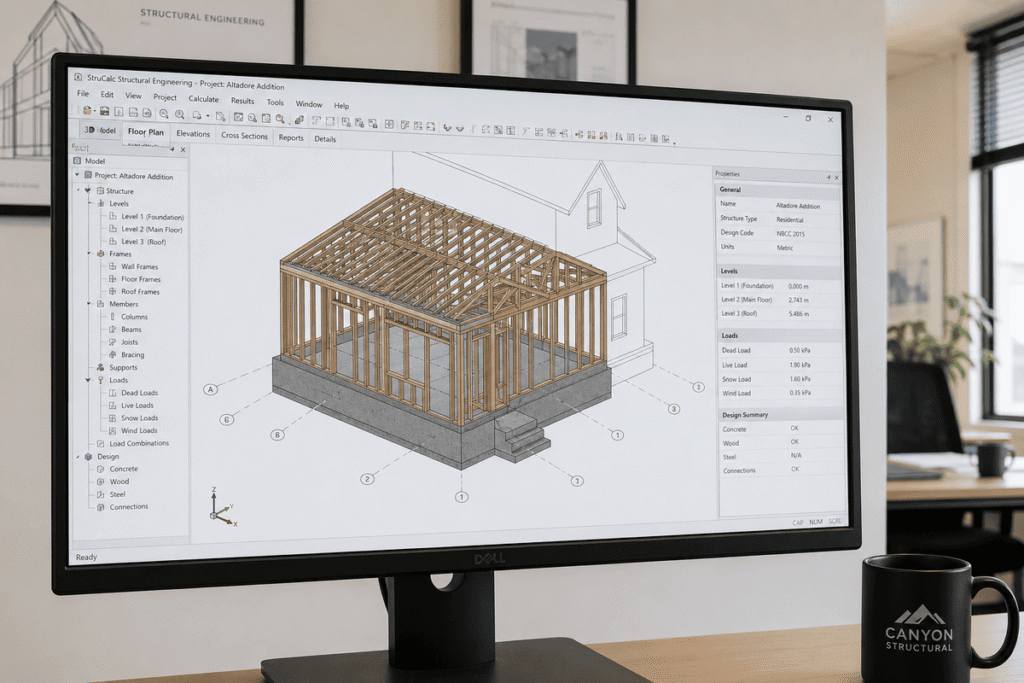The height and width of the screenshot is (683, 1024).
Task: Close the Properties panel
Action: [x=837, y=177]
